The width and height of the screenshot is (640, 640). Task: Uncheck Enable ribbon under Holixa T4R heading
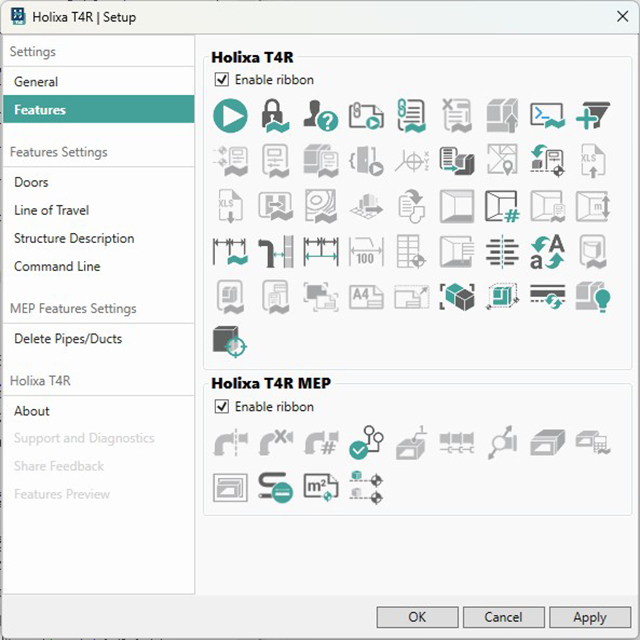(222, 79)
